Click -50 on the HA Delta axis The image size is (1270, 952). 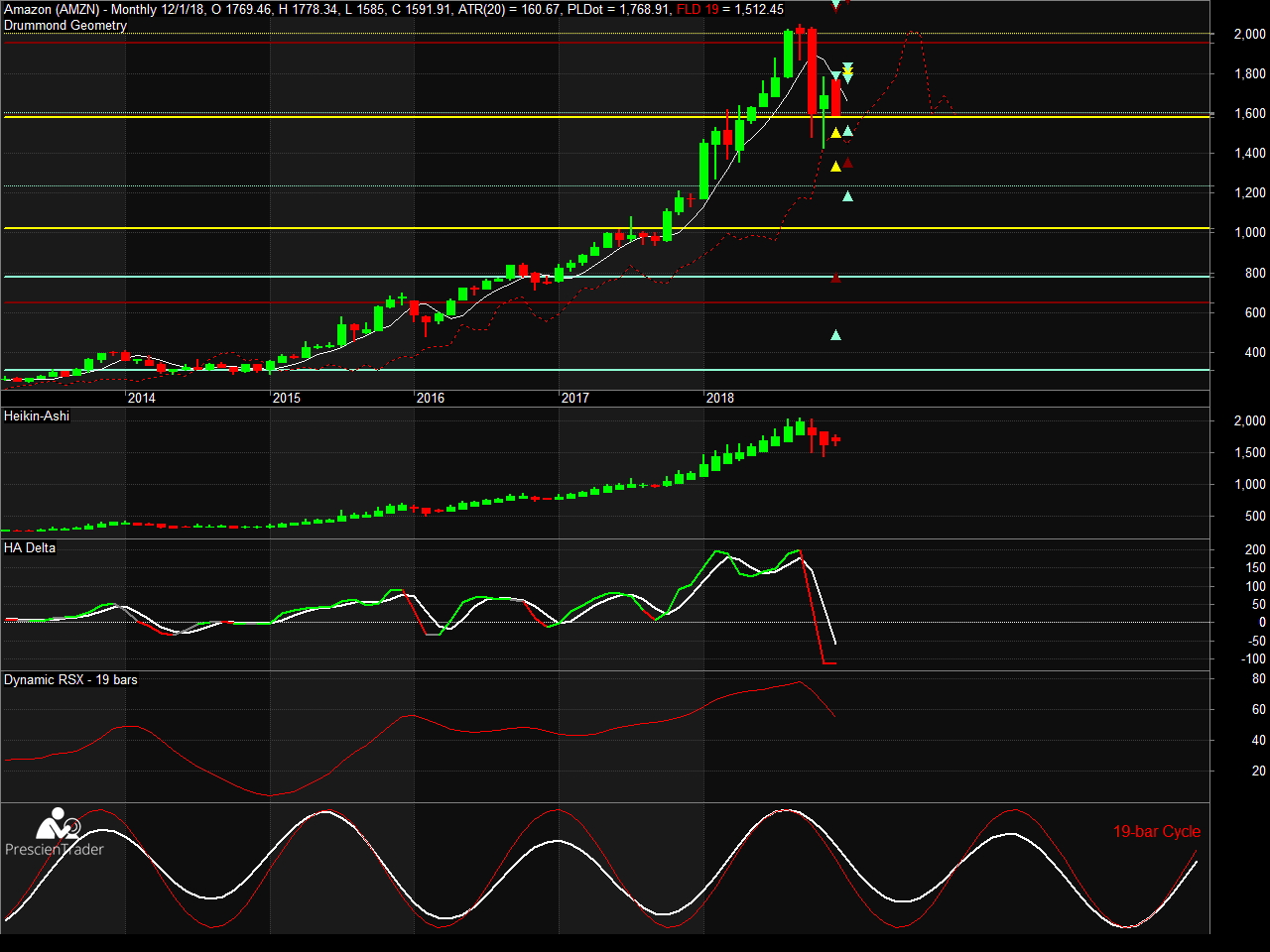tap(1255, 641)
